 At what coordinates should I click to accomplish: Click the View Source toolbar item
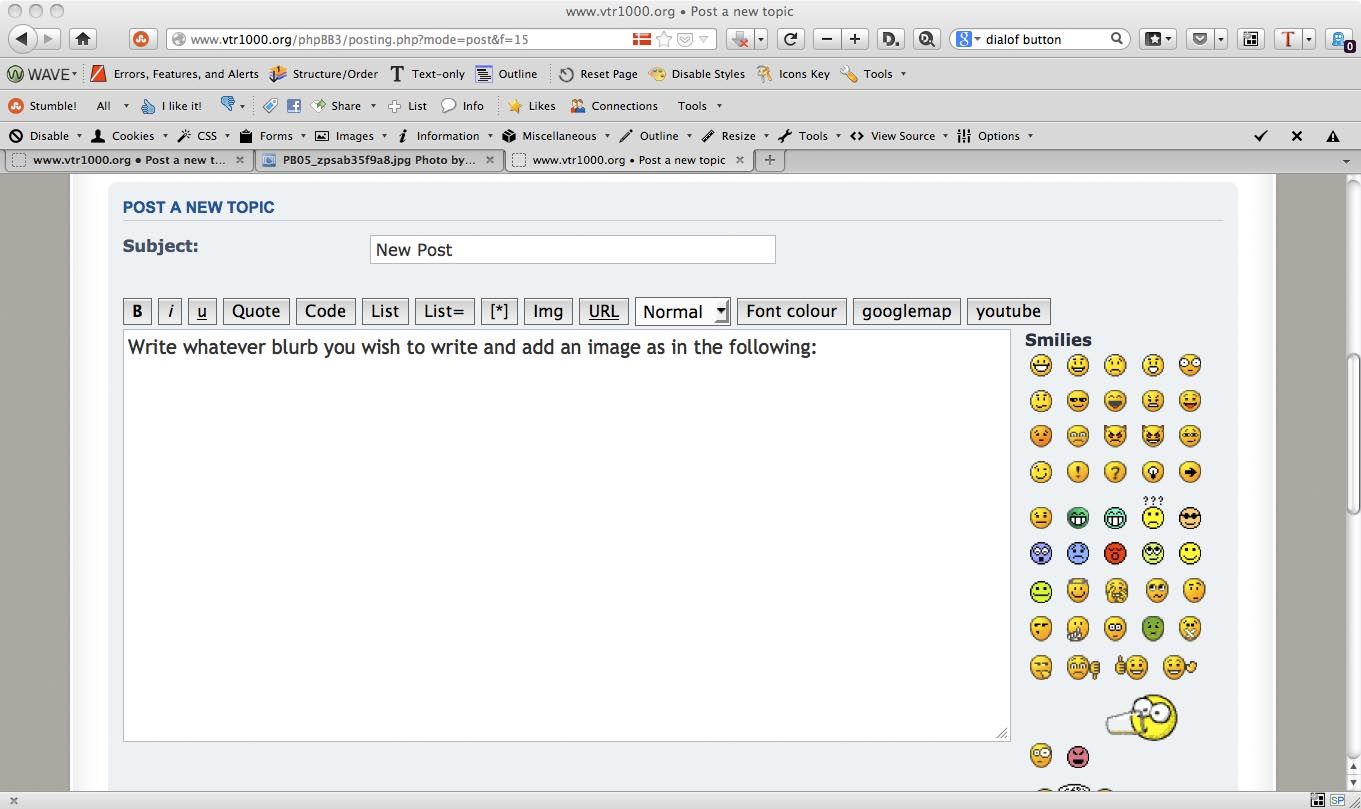point(898,136)
